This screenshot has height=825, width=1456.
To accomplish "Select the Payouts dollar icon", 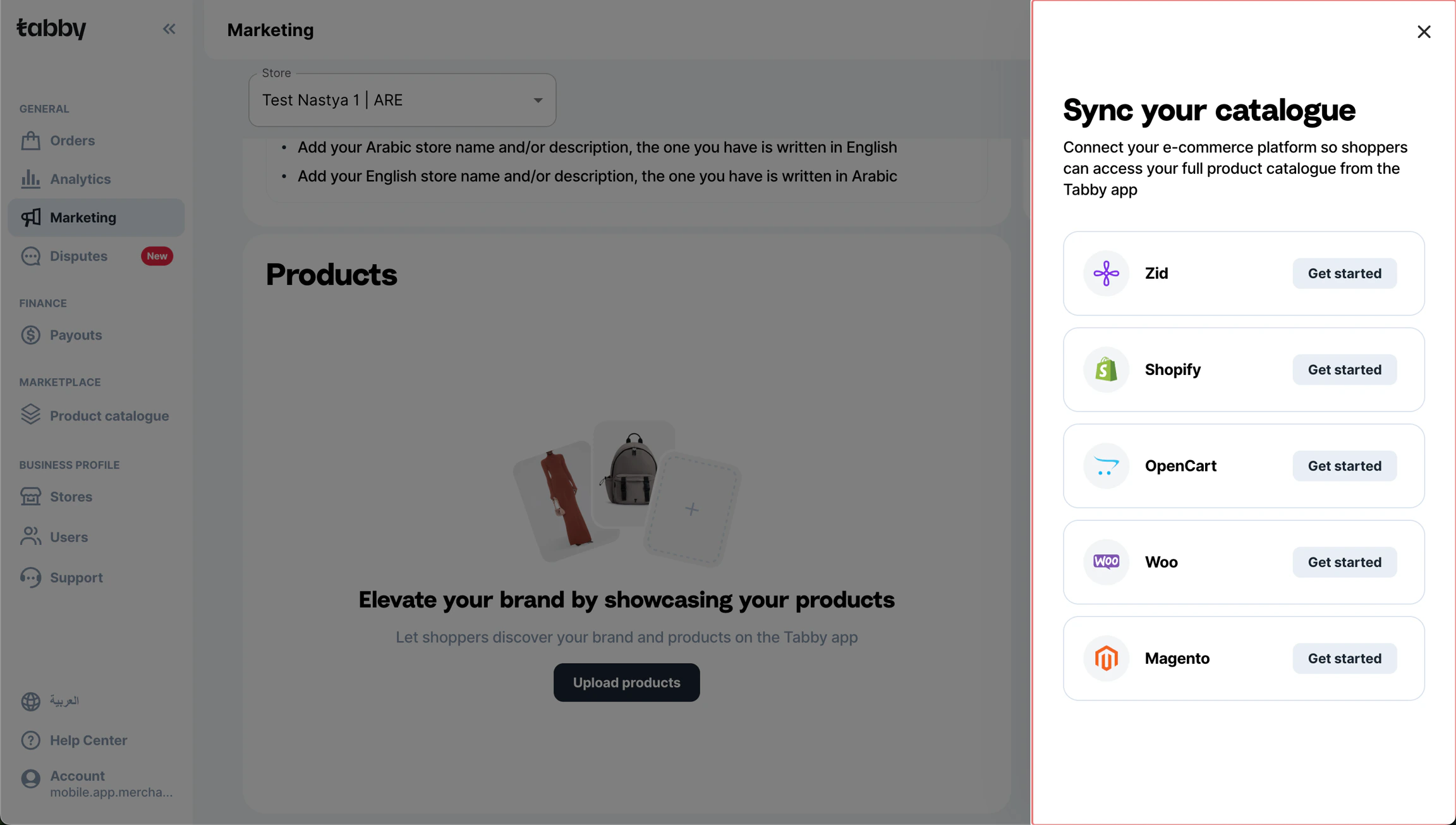I will pyautogui.click(x=30, y=335).
